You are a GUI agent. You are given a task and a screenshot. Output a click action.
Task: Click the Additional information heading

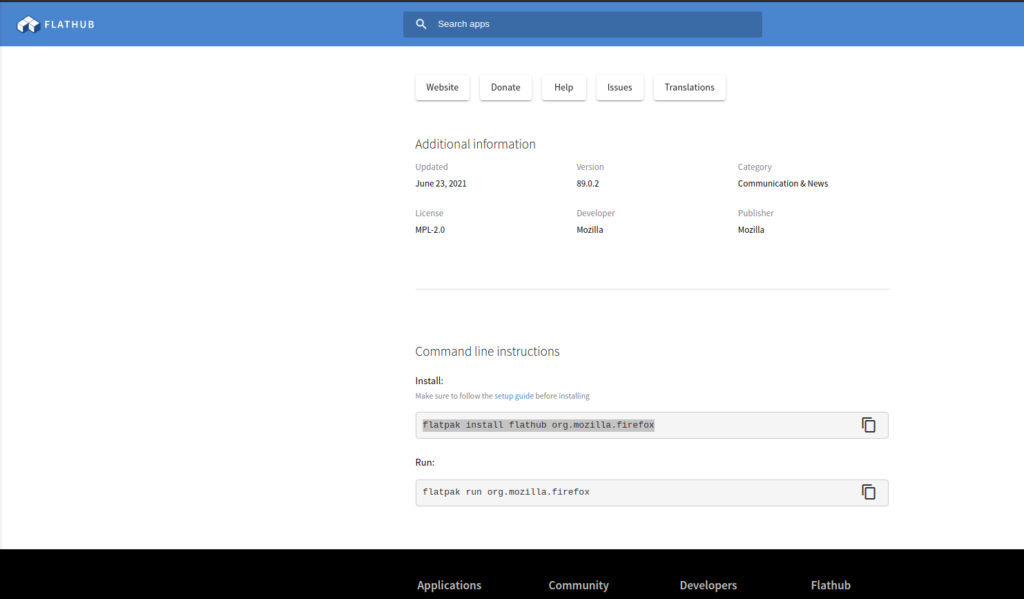[475, 144]
